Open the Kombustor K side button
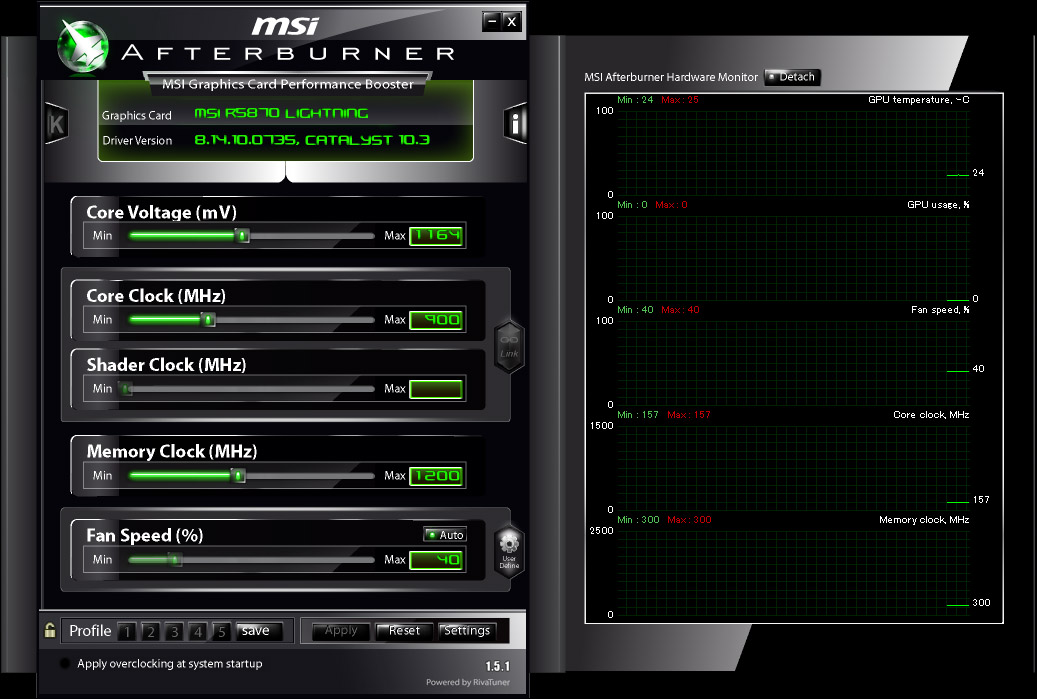This screenshot has width=1037, height=699. [56, 124]
